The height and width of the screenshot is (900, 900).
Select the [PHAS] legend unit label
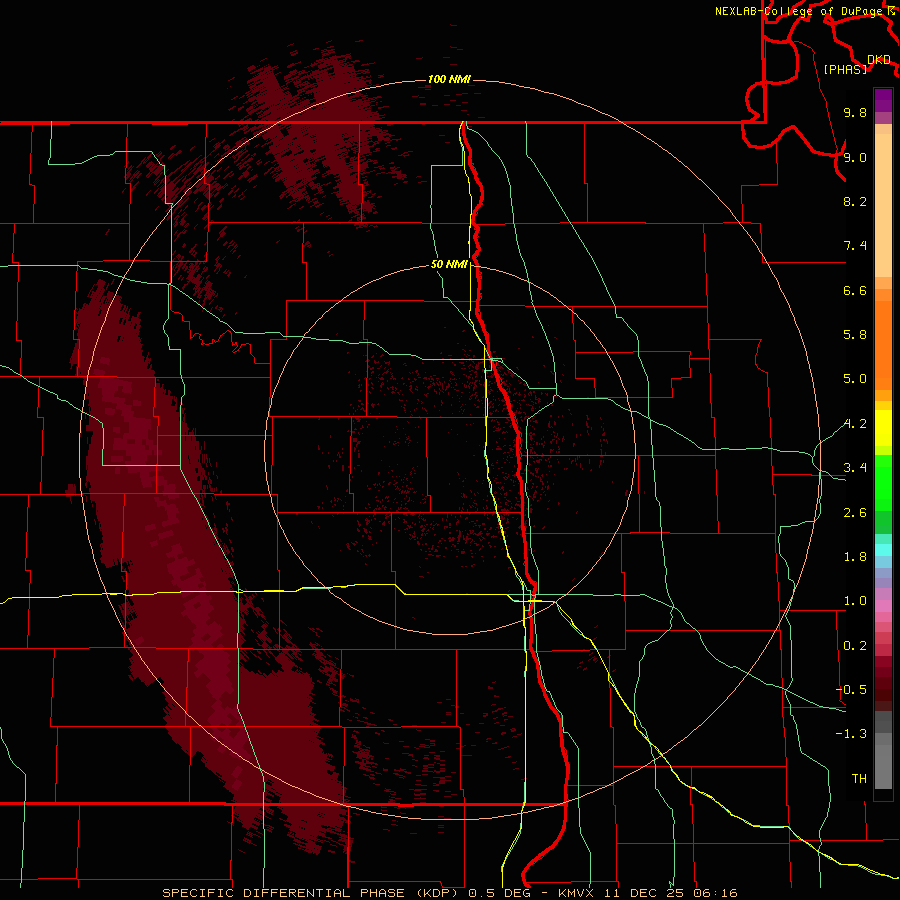845,69
